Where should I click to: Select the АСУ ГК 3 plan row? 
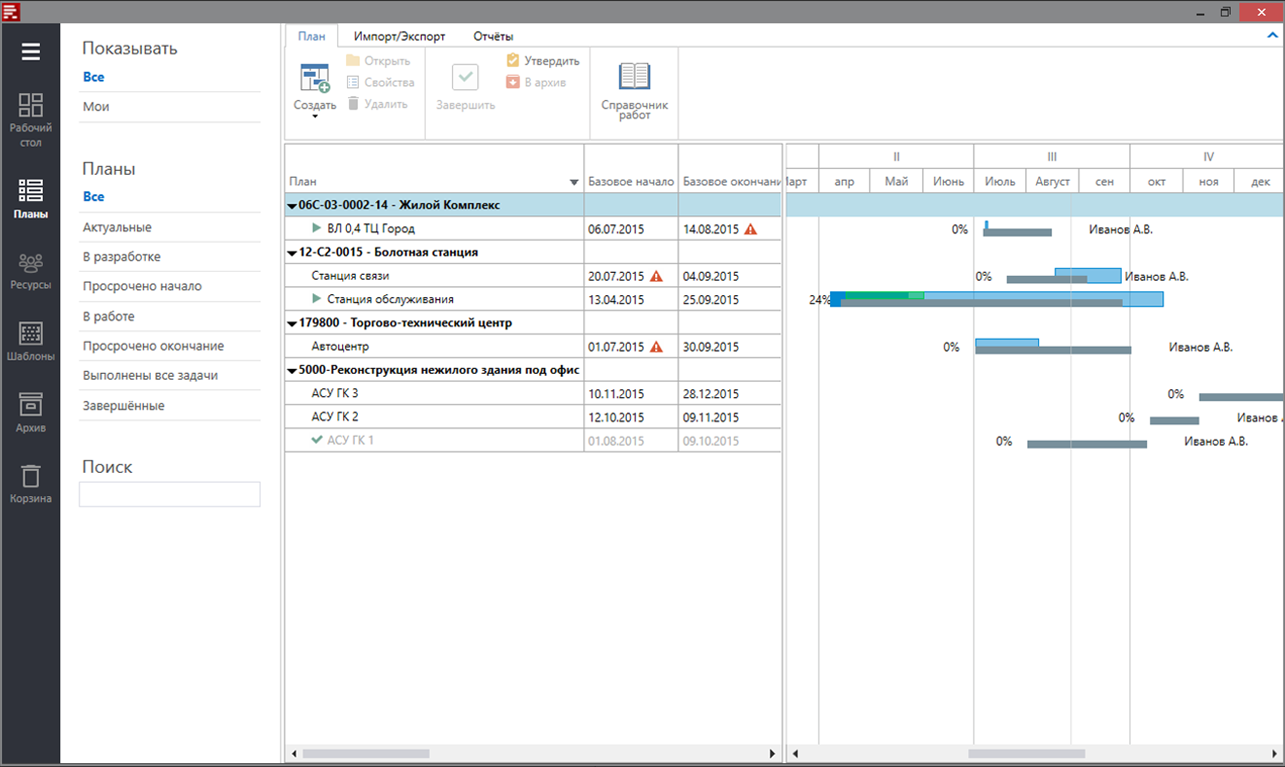point(533,393)
